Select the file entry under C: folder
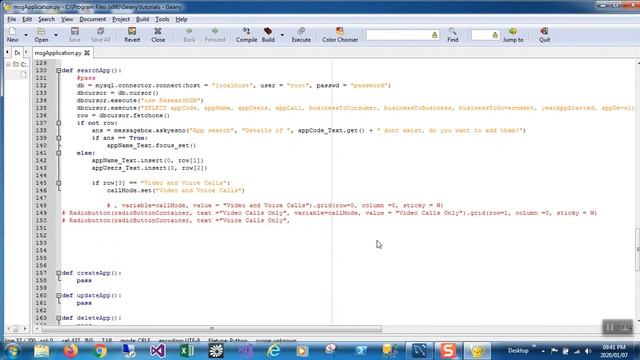Image resolution: width=640 pixels, height=360 pixels. pyautogui.click(x=23, y=74)
